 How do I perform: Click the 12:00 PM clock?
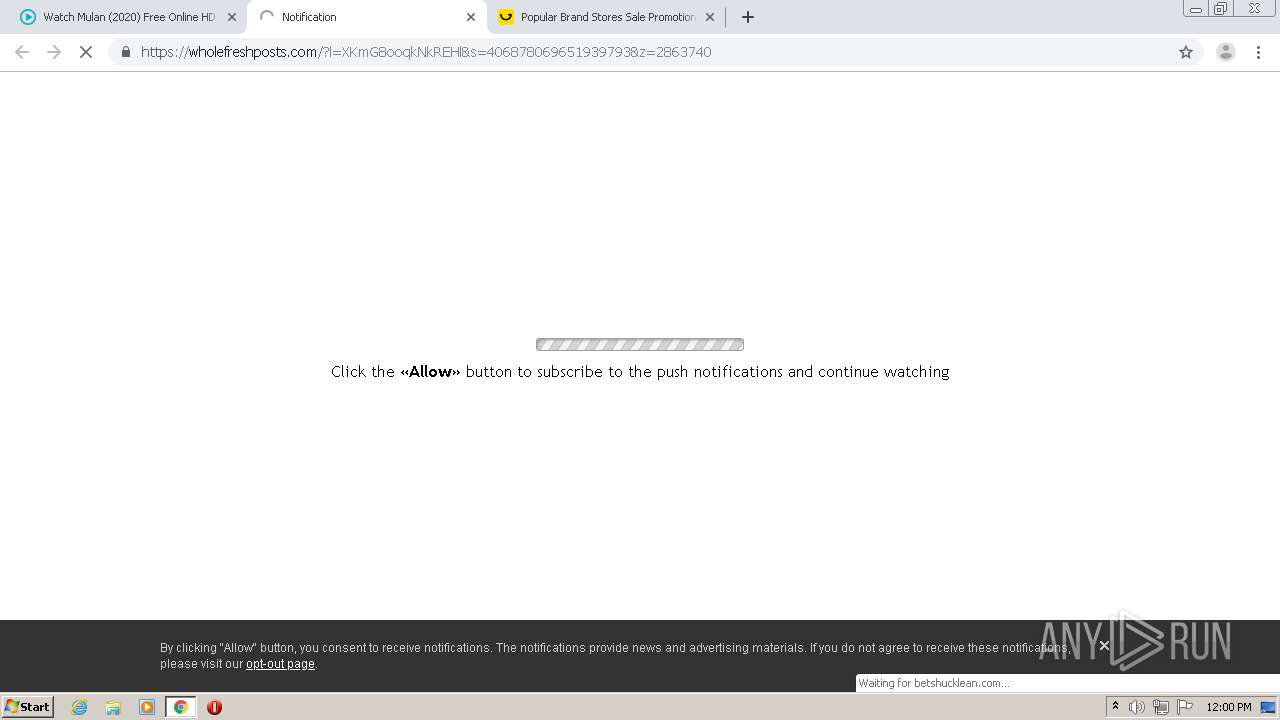(x=1229, y=707)
